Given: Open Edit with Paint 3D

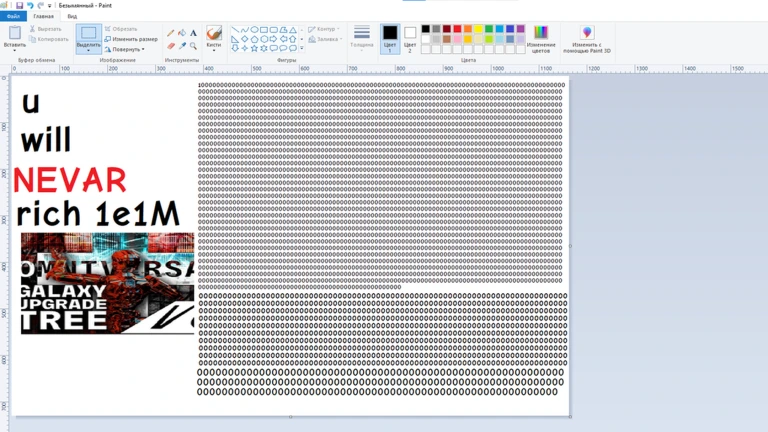Looking at the screenshot, I should (x=587, y=39).
